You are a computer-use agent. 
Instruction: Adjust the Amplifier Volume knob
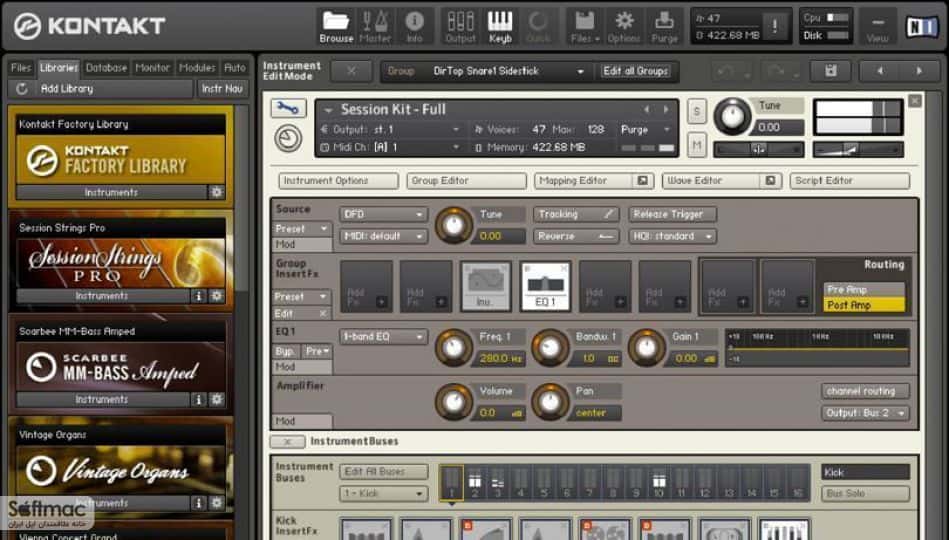point(454,401)
